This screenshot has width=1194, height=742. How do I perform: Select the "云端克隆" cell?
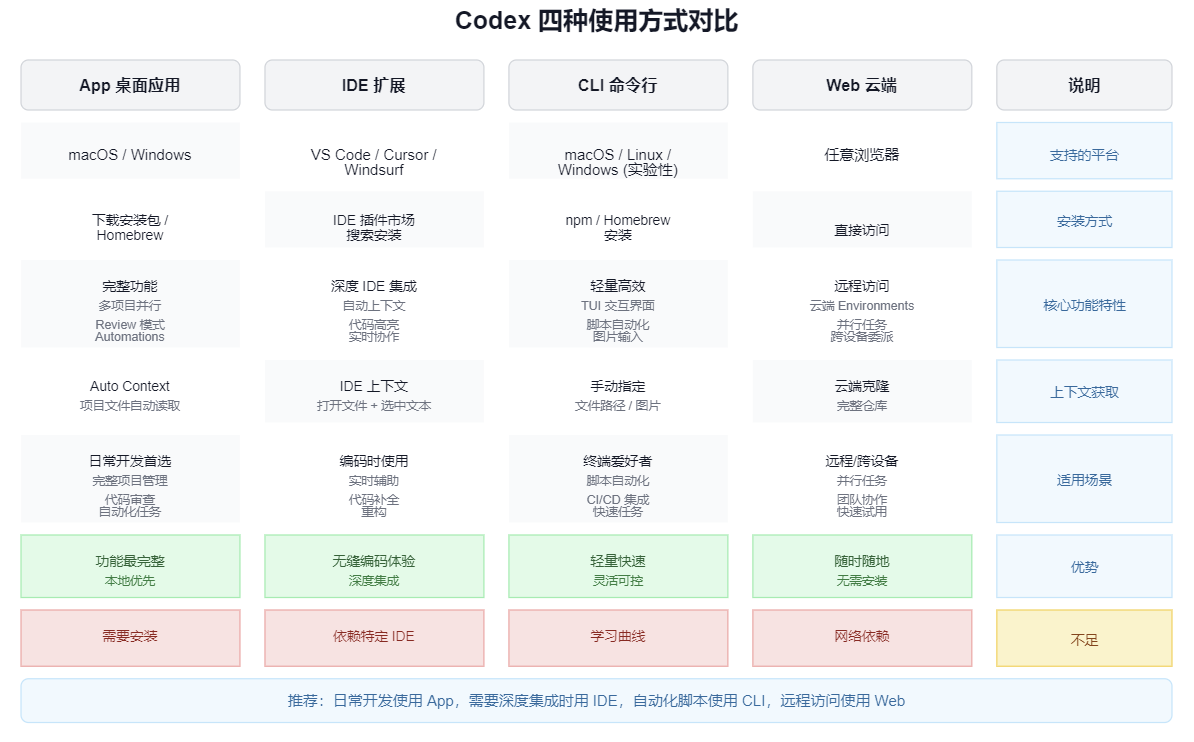click(x=862, y=391)
